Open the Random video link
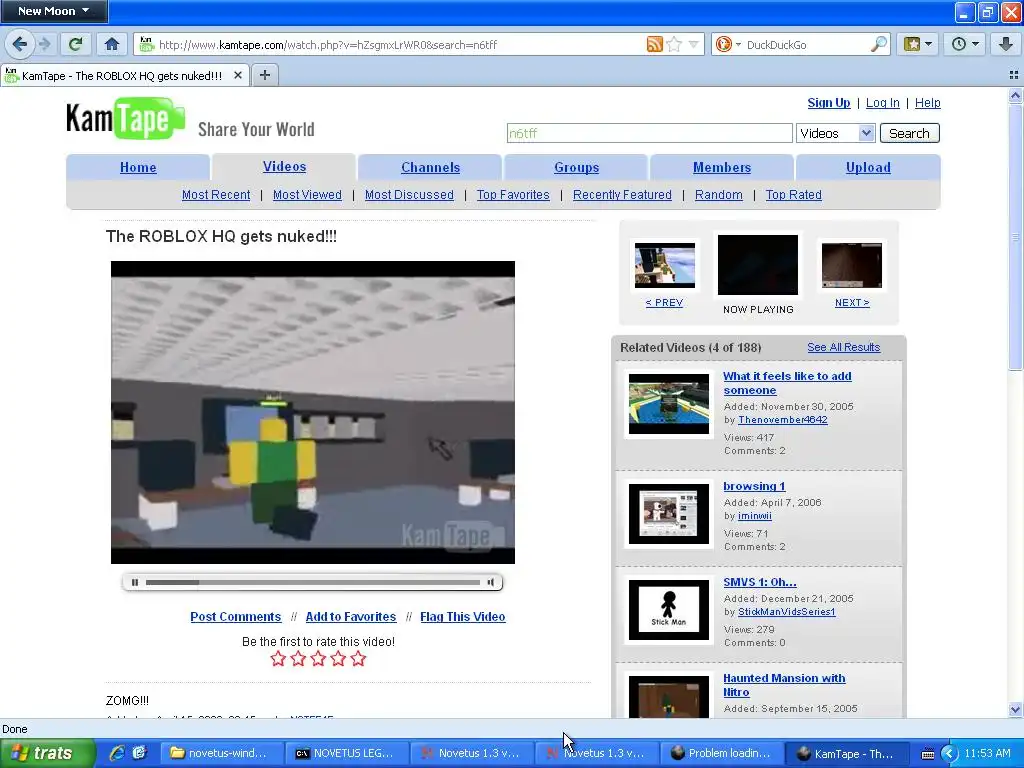 (718, 195)
